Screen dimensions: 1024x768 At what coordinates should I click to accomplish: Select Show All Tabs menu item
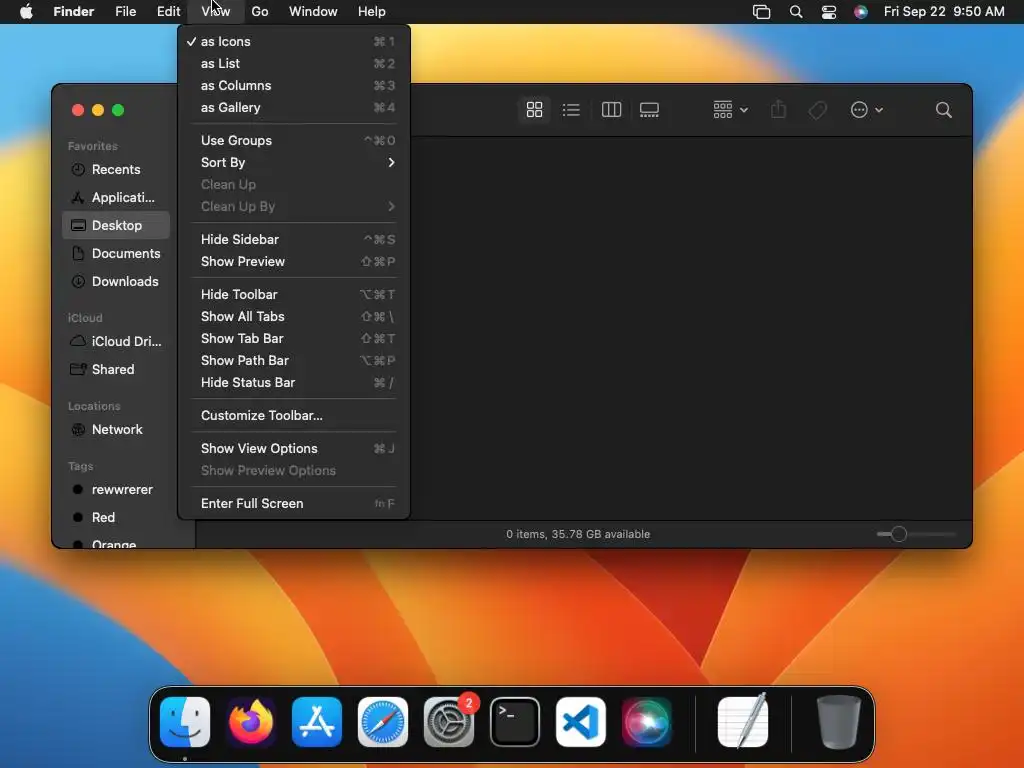pyautogui.click(x=294, y=317)
